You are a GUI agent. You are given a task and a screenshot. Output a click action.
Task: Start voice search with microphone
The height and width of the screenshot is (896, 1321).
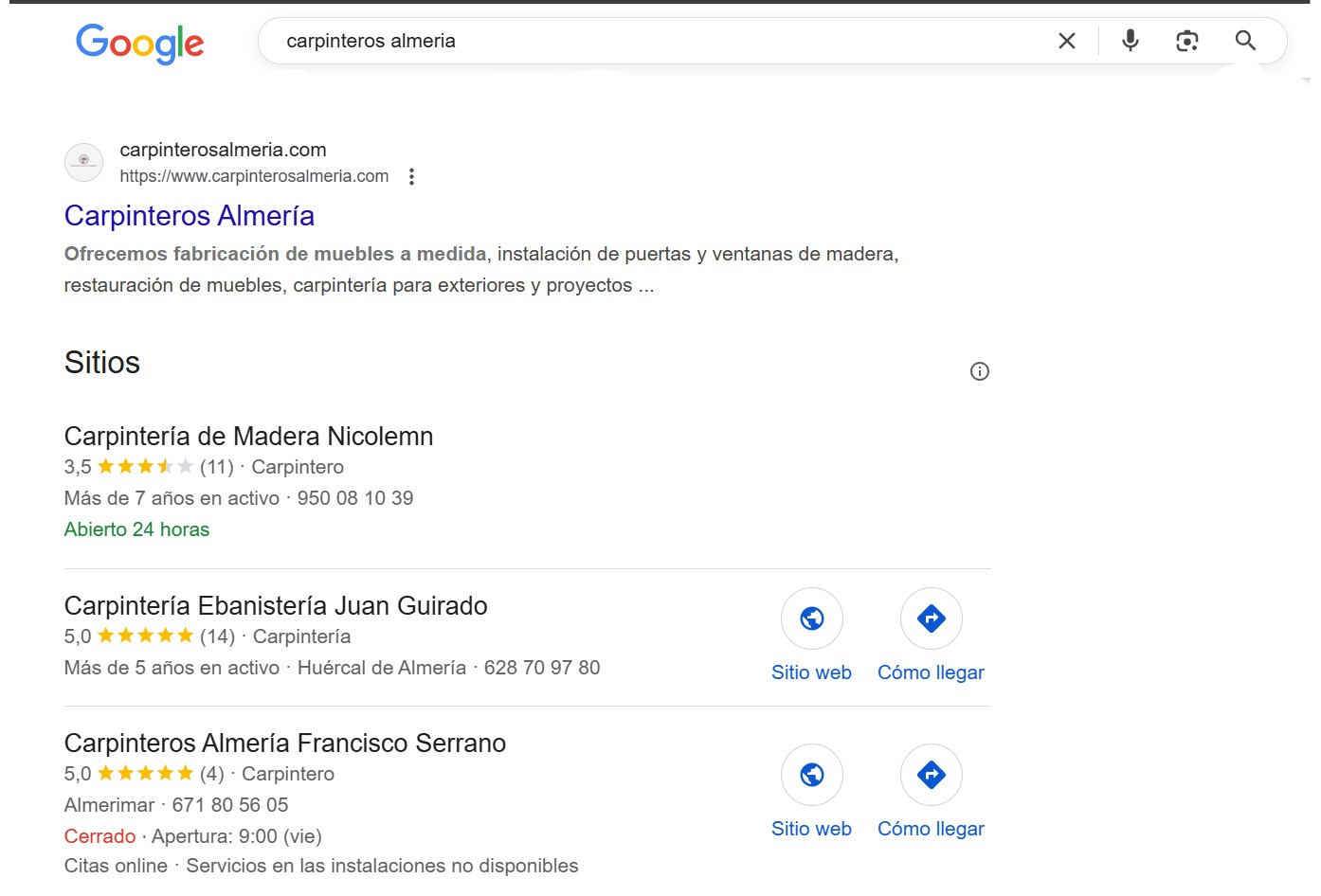[1131, 41]
